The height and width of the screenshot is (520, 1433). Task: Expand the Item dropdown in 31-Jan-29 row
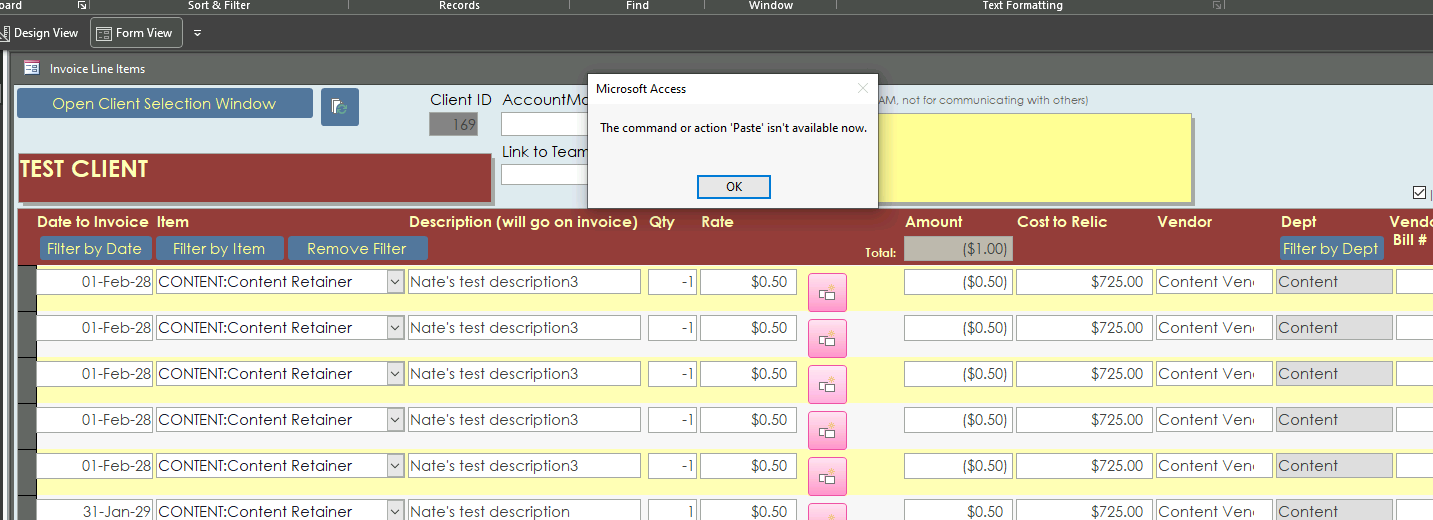[x=395, y=510]
